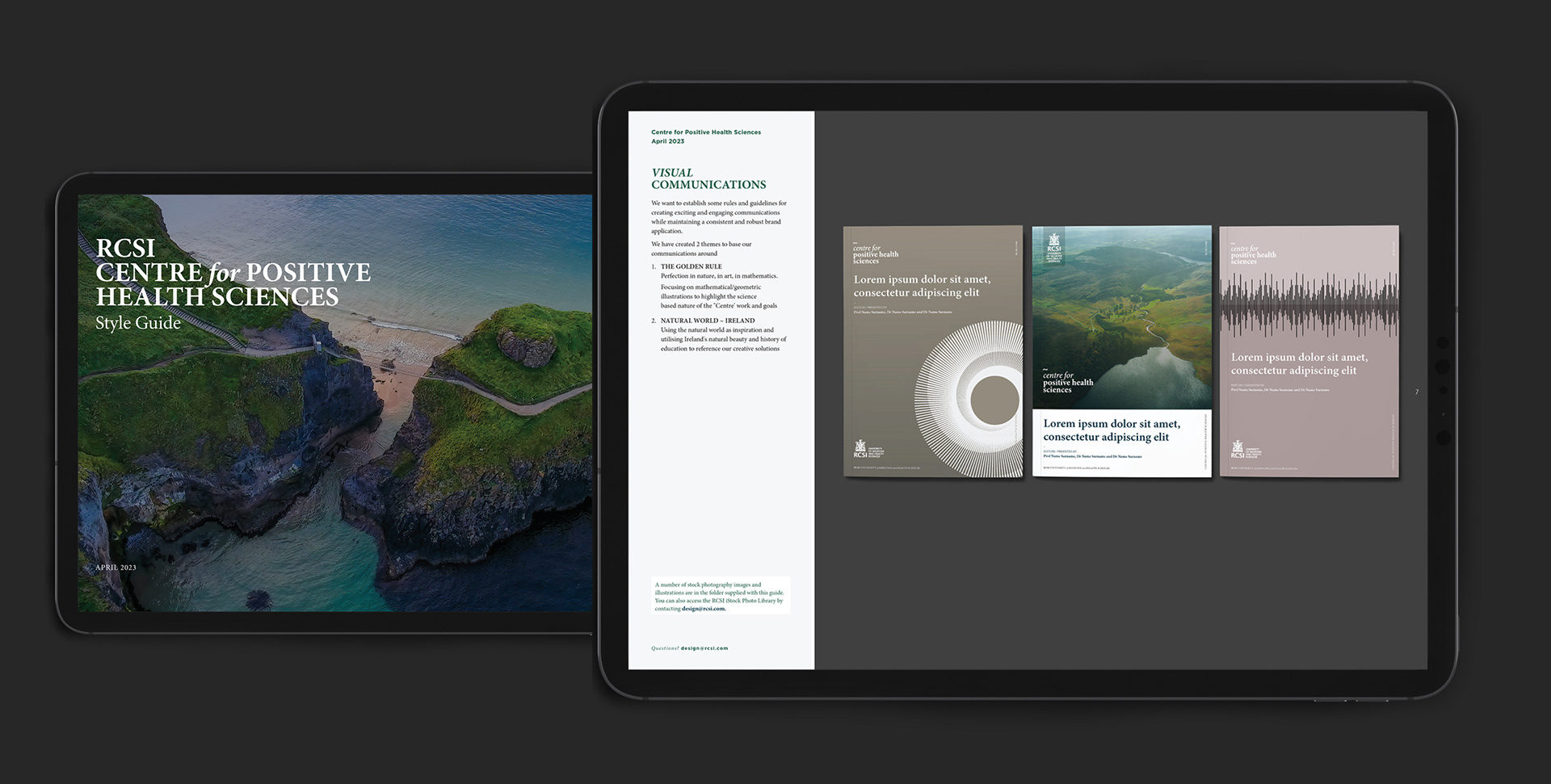Click 'NATURAL WORLD – IRELAND' list item
This screenshot has width=1551, height=784.
coord(708,321)
